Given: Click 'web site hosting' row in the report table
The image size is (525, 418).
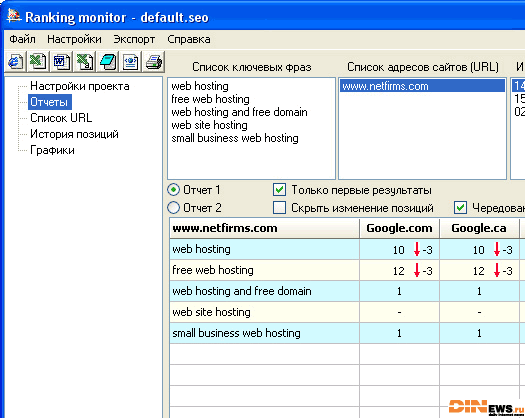Looking at the screenshot, I should point(265,312).
